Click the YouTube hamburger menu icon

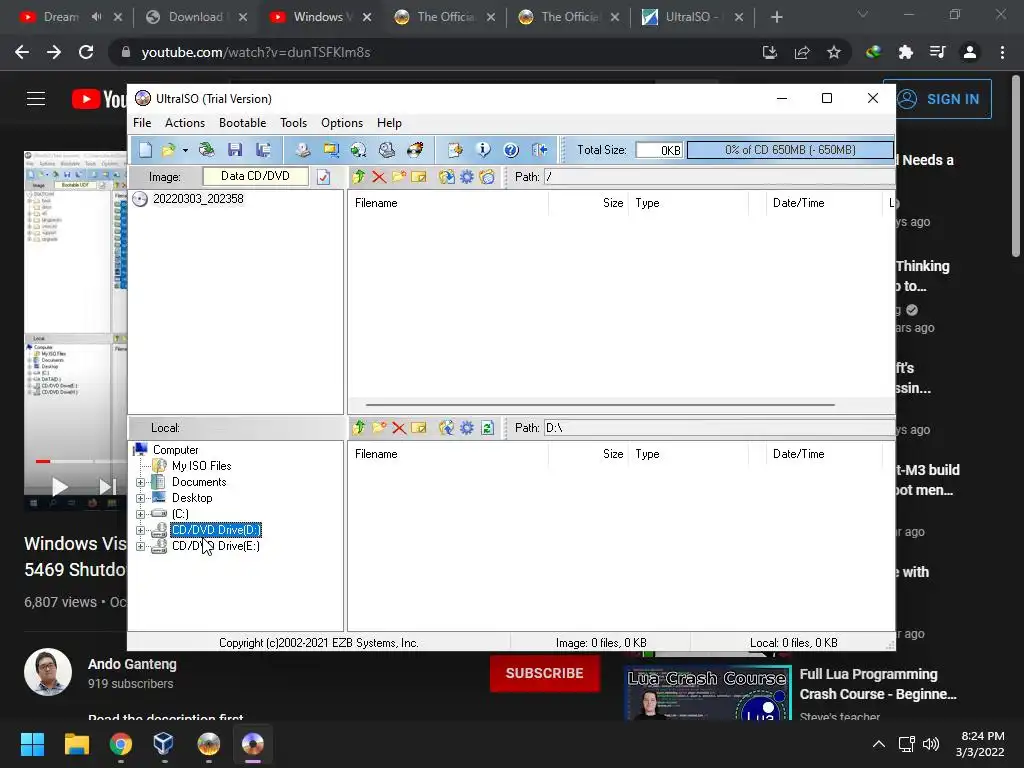tap(36, 99)
